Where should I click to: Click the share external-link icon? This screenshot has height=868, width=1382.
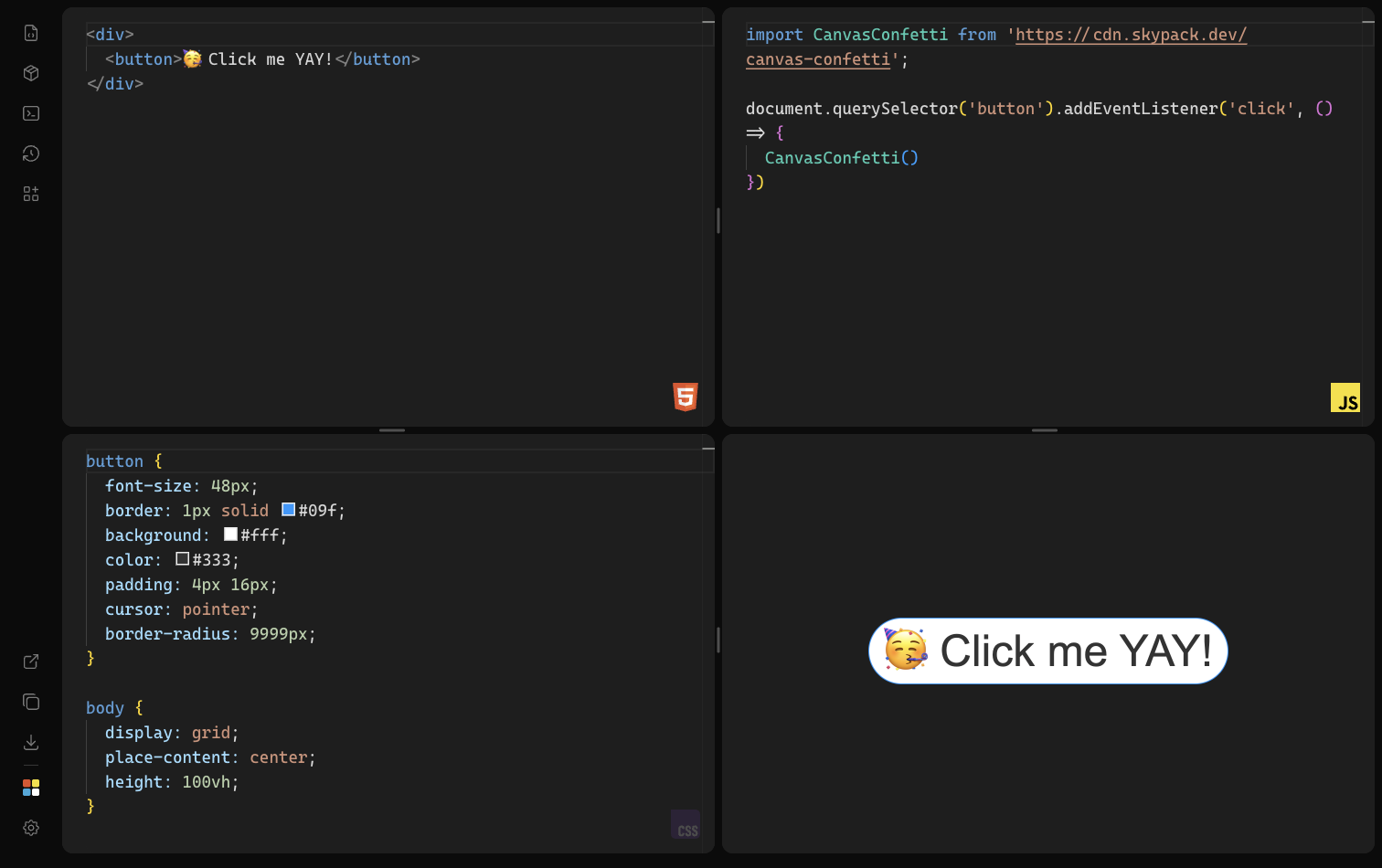(x=31, y=662)
